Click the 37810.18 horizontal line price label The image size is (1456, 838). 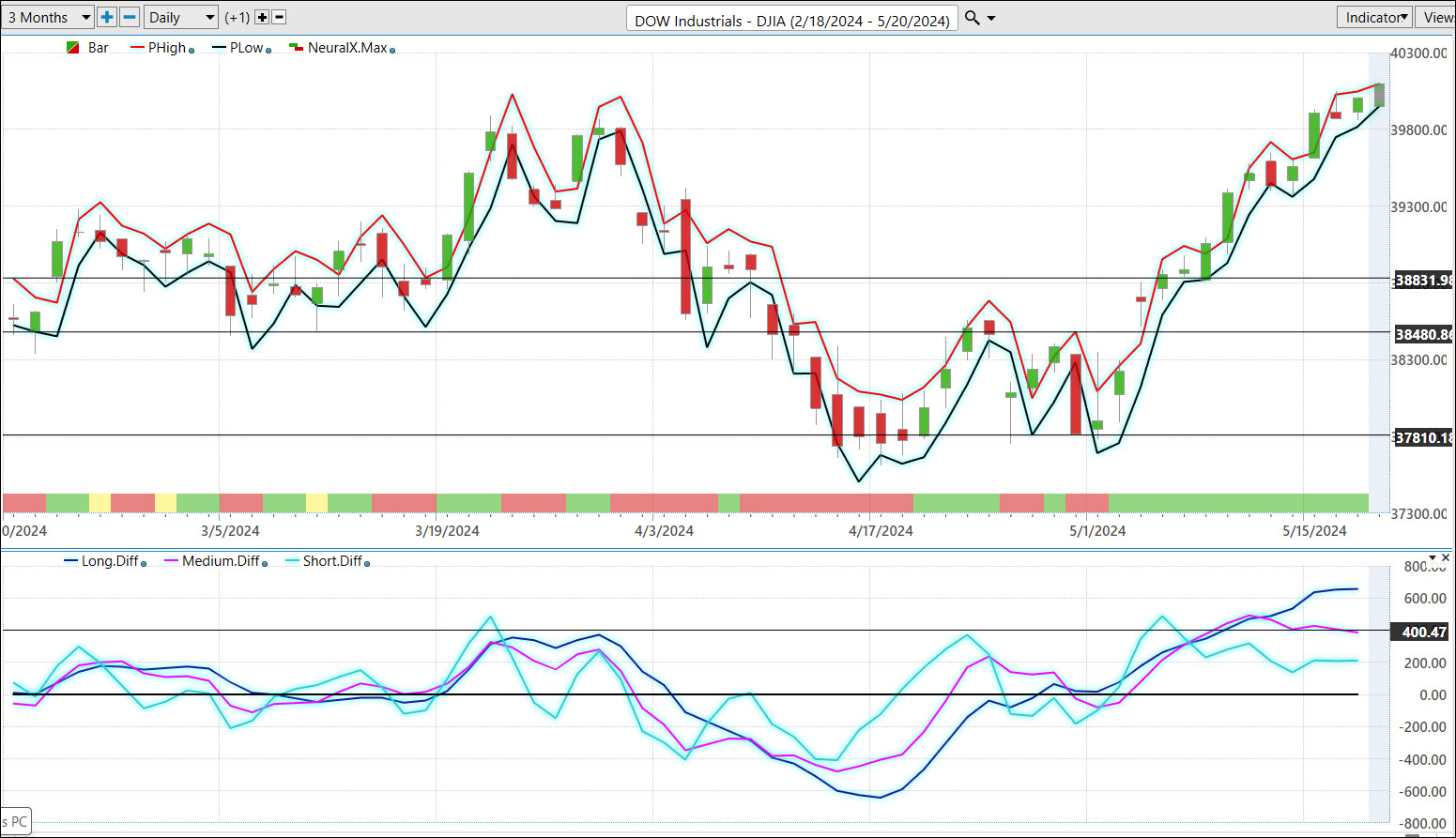tap(1422, 438)
